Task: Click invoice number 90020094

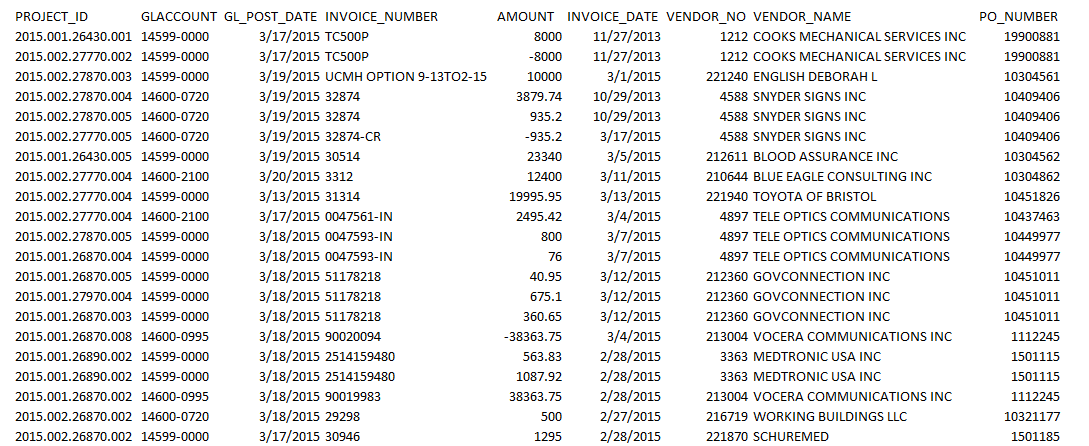Action: [353, 337]
